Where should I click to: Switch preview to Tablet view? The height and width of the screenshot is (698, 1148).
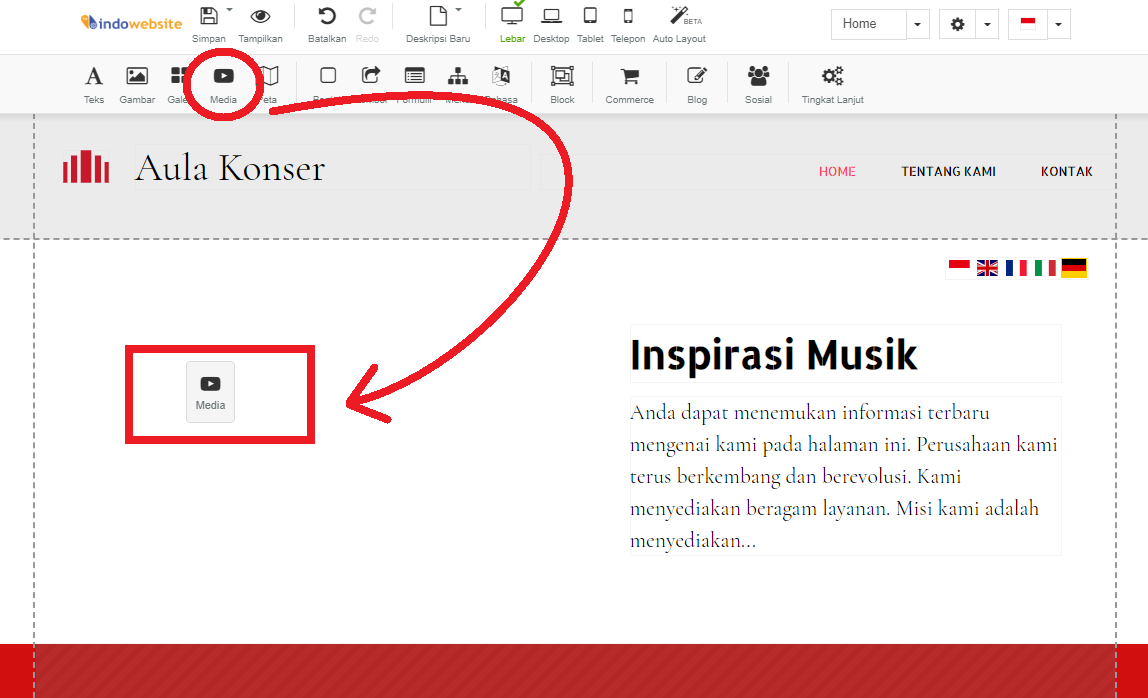click(x=589, y=24)
